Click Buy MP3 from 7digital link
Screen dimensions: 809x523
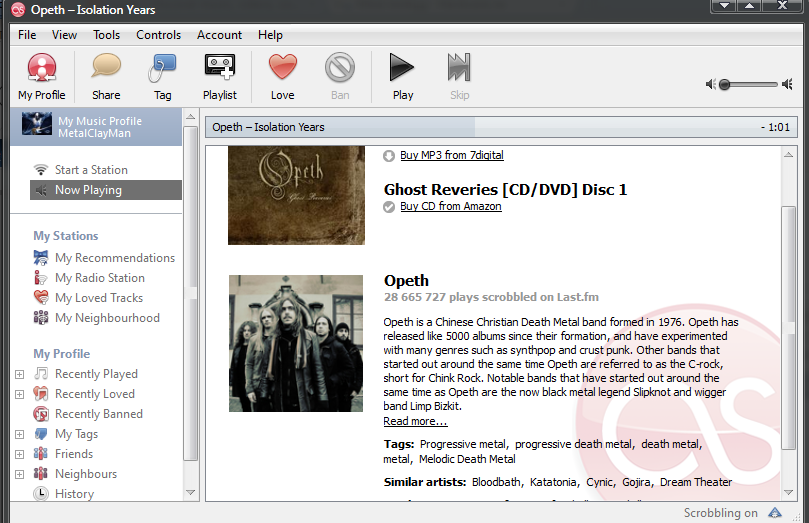coord(452,155)
